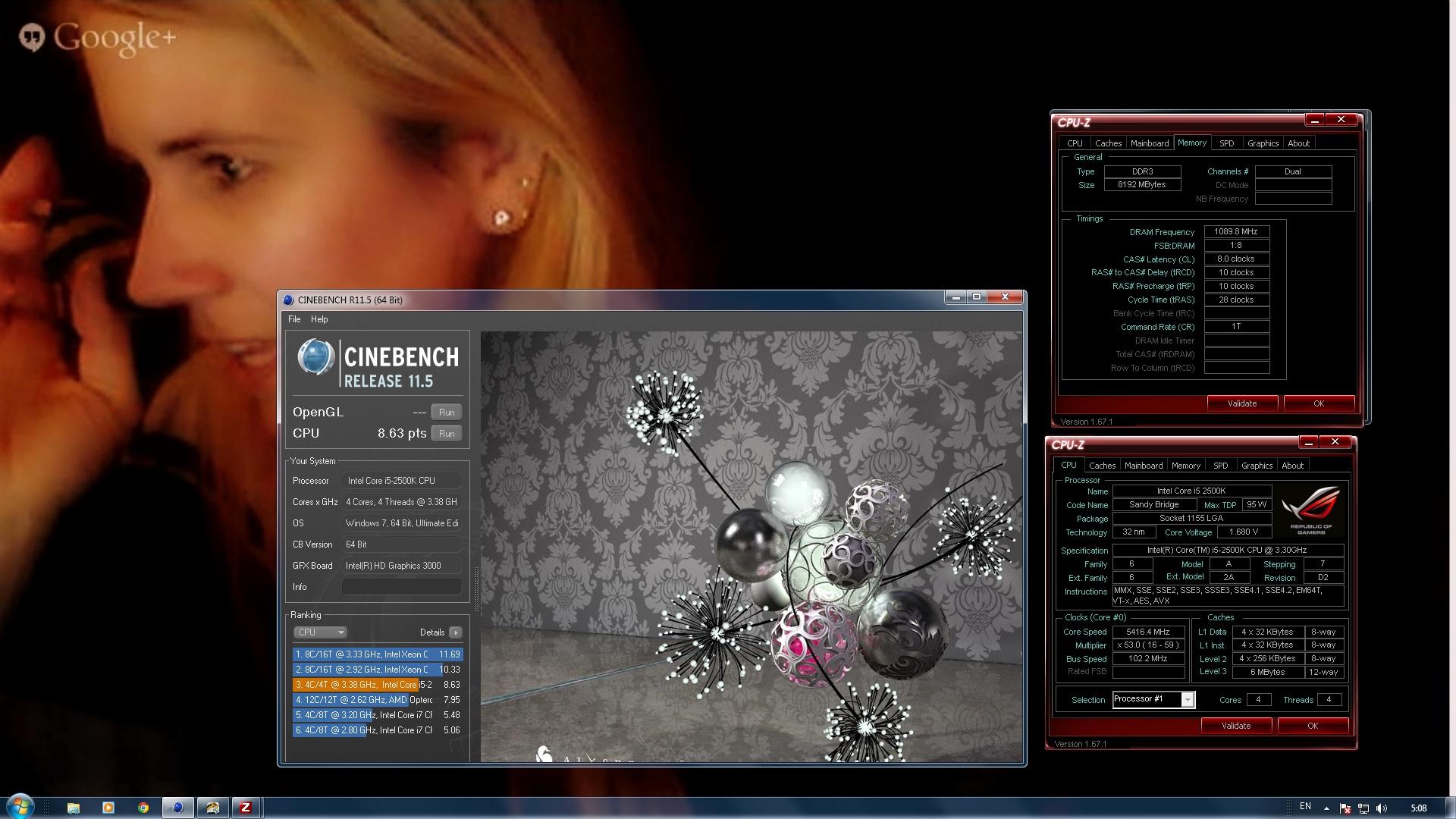Open Graphics tab in upper CPU-Z window
The image size is (1456, 819).
tap(1263, 143)
